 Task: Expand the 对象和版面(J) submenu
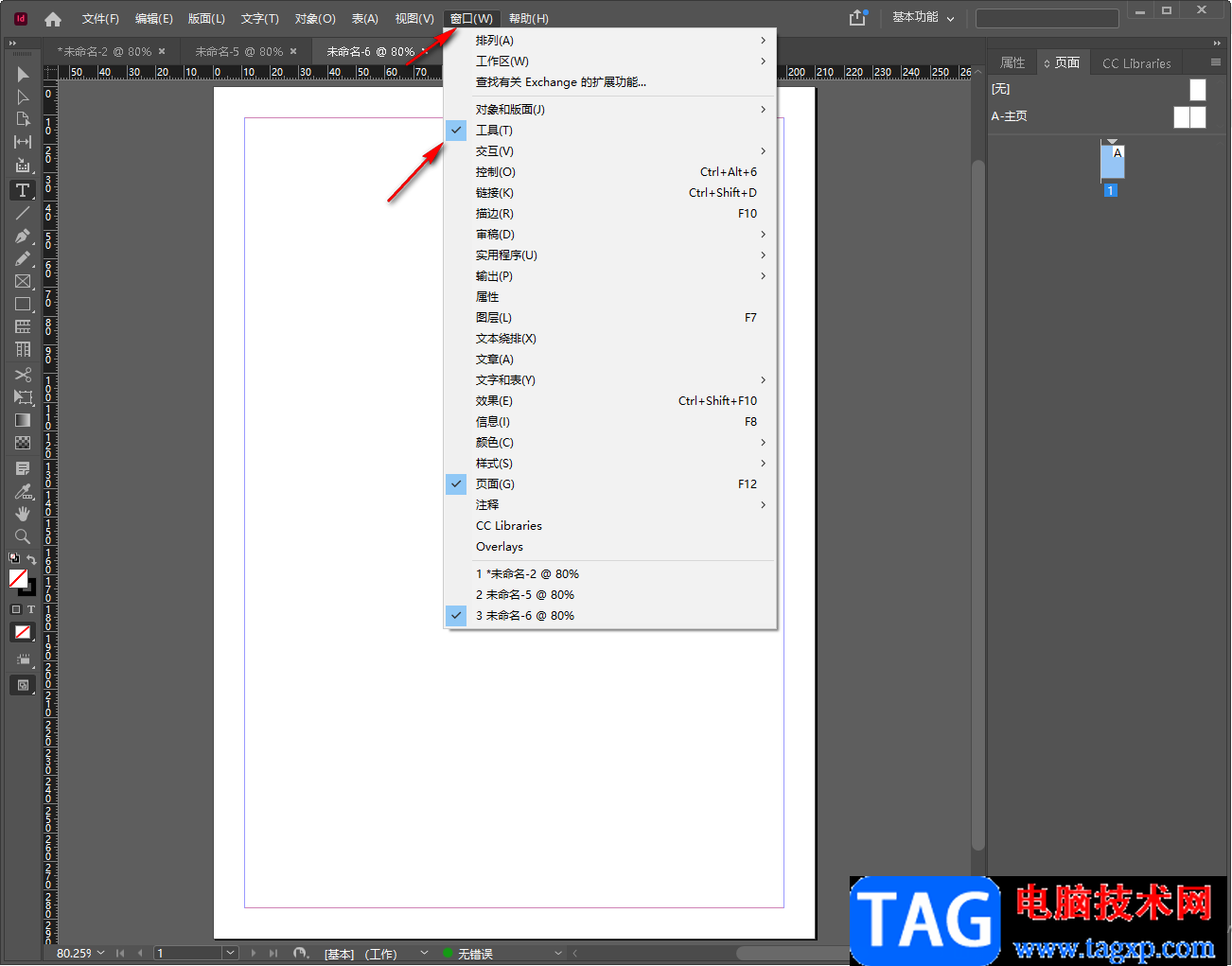[610, 110]
